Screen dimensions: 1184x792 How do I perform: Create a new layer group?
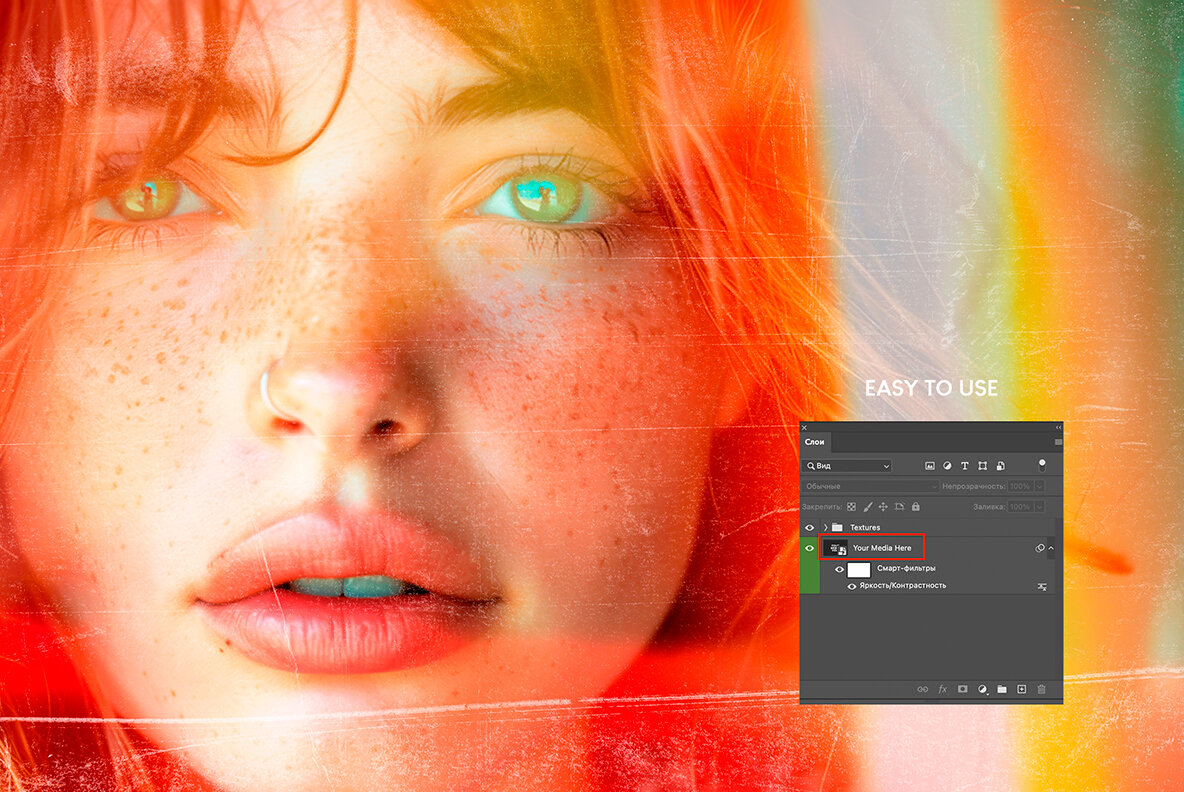click(1002, 689)
